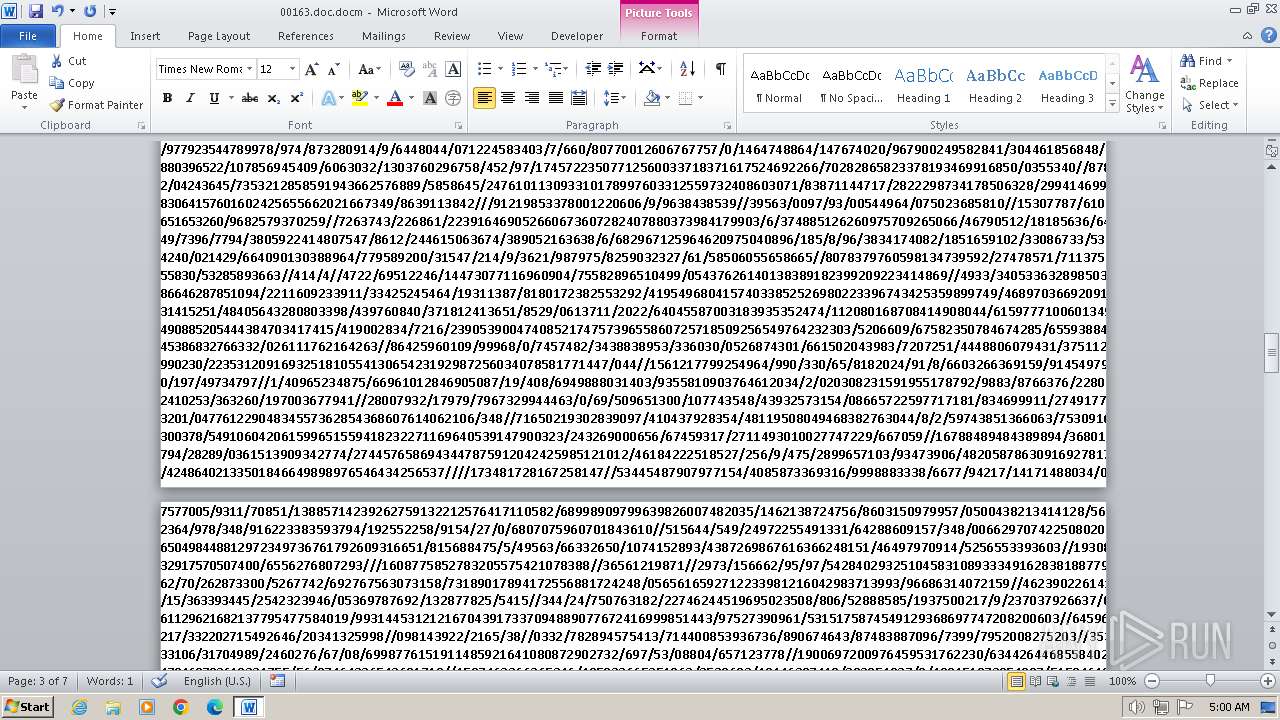The image size is (1280, 720).
Task: Click the Shrink Font icon
Action: coord(333,69)
